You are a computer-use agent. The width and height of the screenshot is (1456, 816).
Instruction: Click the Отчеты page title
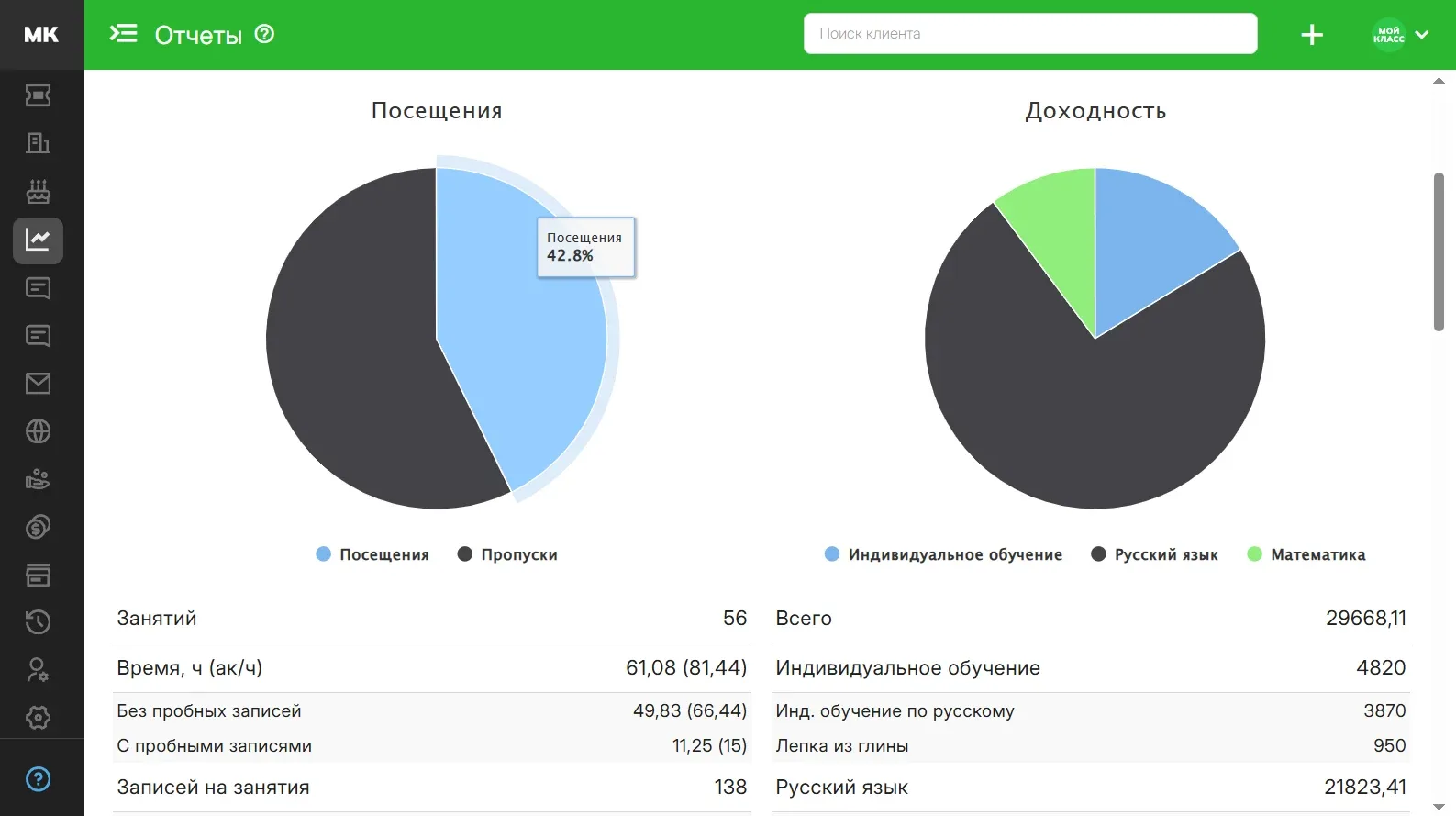pos(198,35)
